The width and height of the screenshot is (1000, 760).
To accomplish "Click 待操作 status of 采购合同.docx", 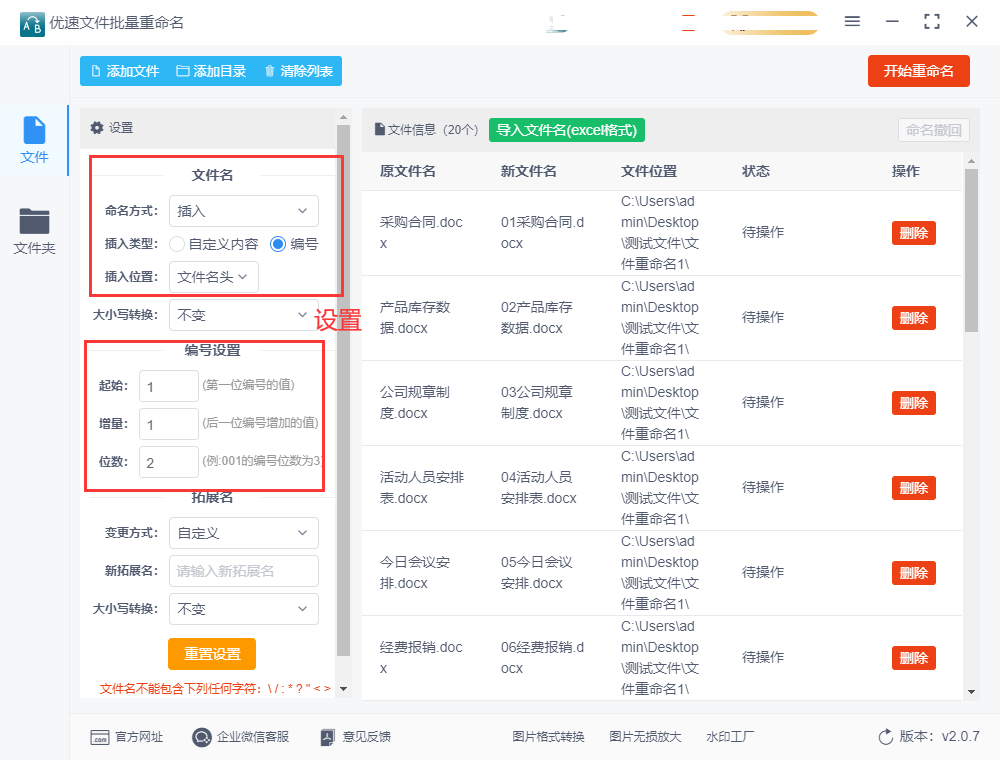I will click(763, 233).
